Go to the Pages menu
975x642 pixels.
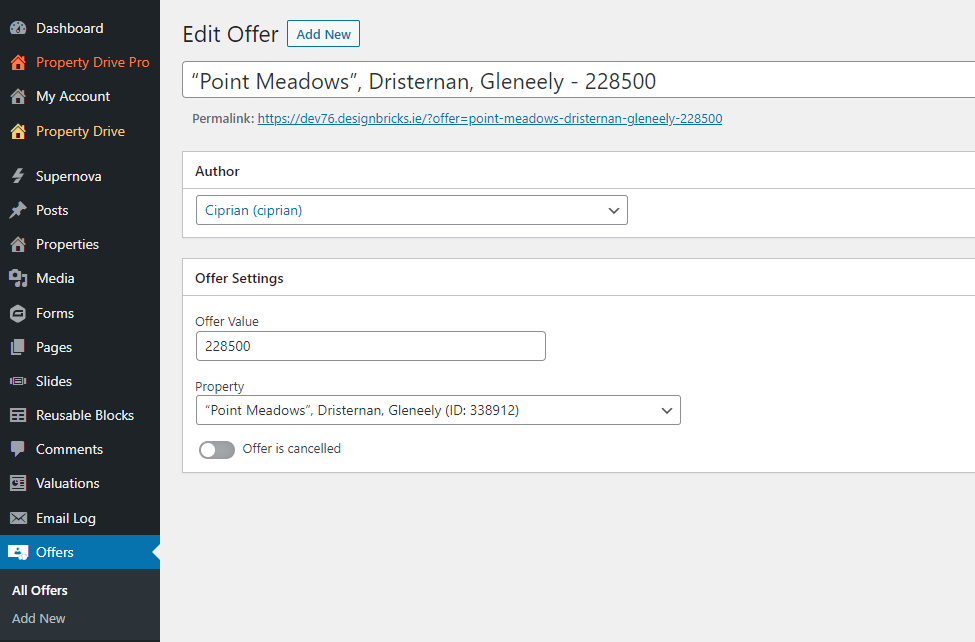coord(54,348)
